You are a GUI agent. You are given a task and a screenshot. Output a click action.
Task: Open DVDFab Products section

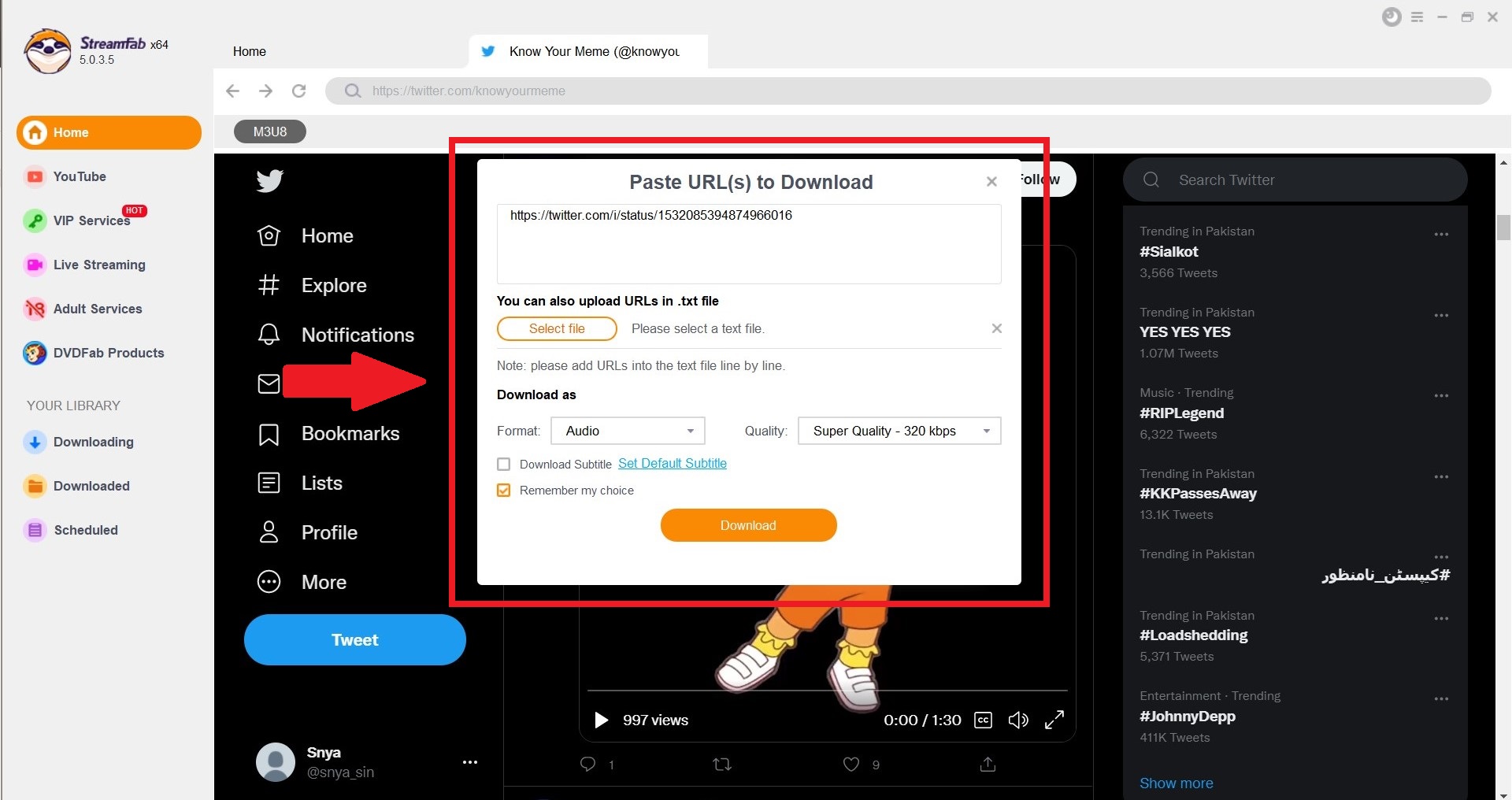(x=94, y=353)
